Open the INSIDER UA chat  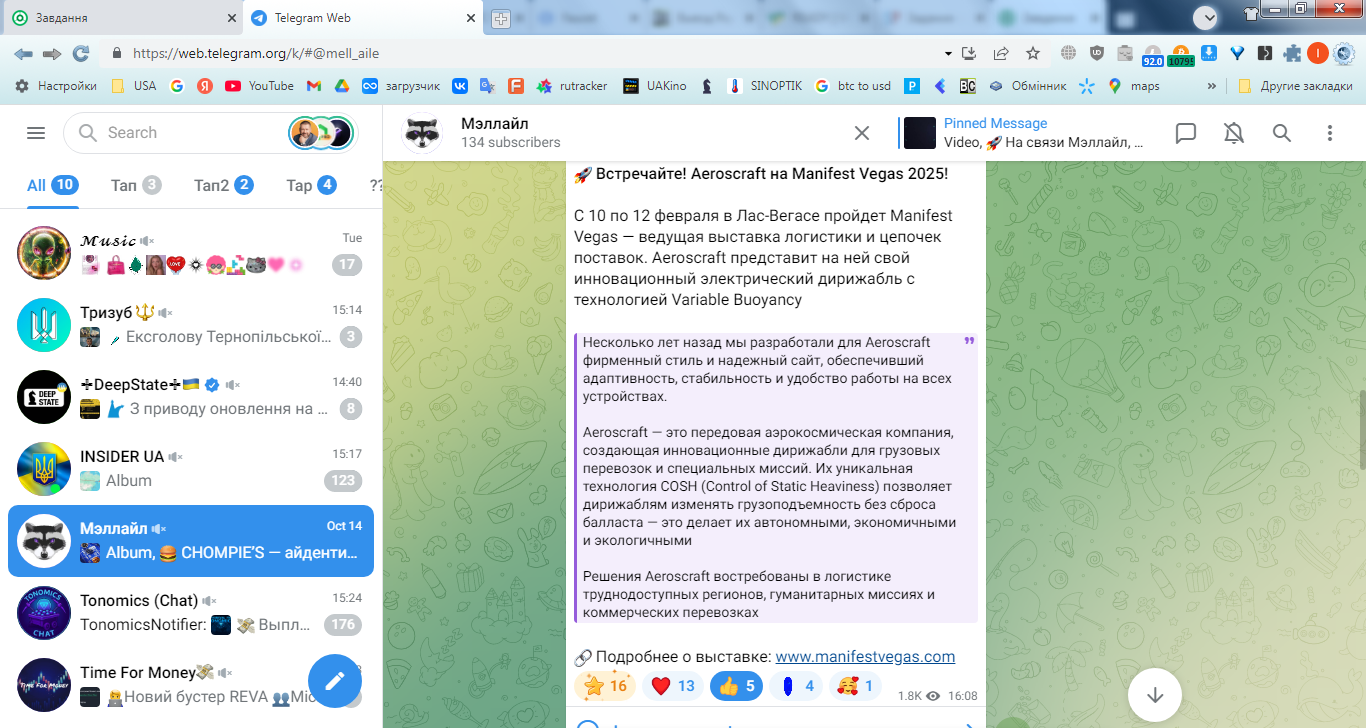click(191, 469)
